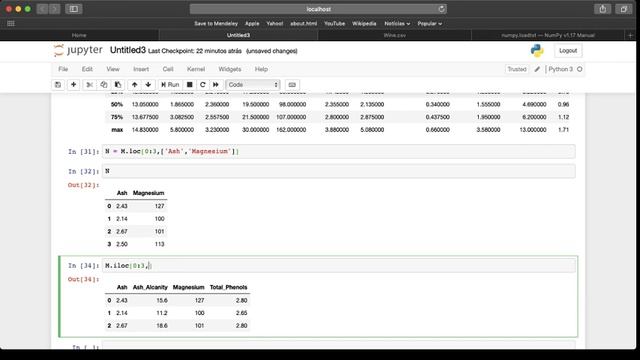
Task: Paste cells below icon
Action: (118, 84)
